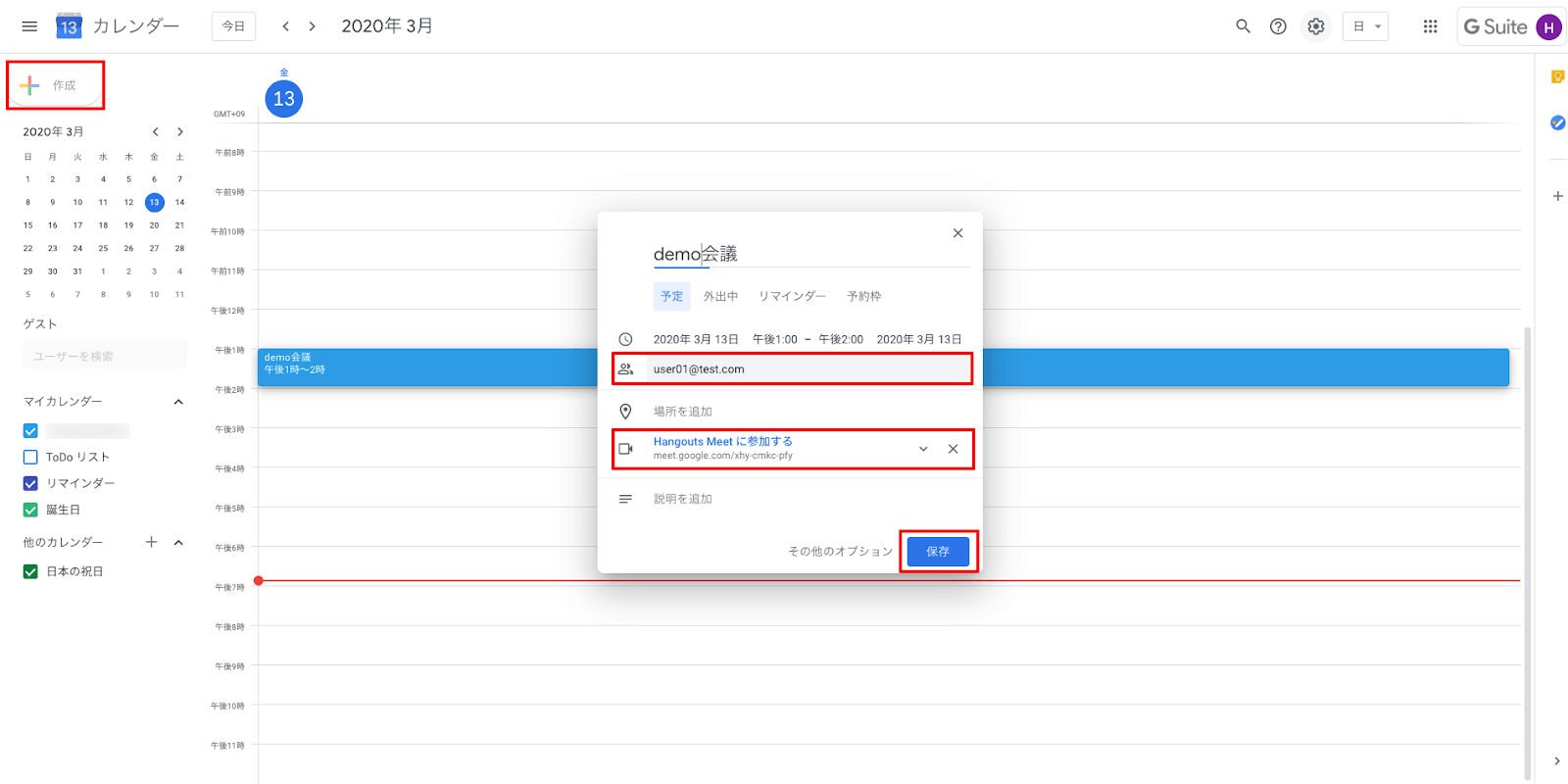Click the guests people icon
Image resolution: width=1568 pixels, height=784 pixels.
click(x=625, y=369)
